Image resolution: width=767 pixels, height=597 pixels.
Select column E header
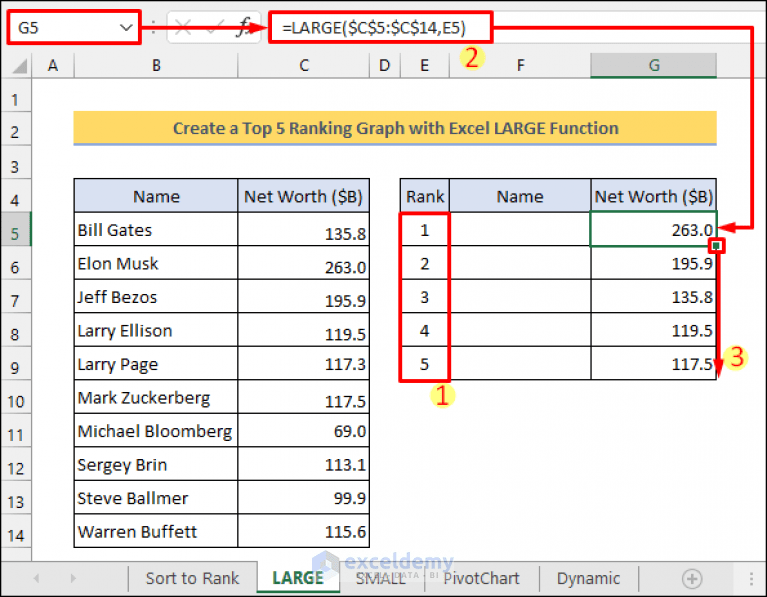click(425, 66)
